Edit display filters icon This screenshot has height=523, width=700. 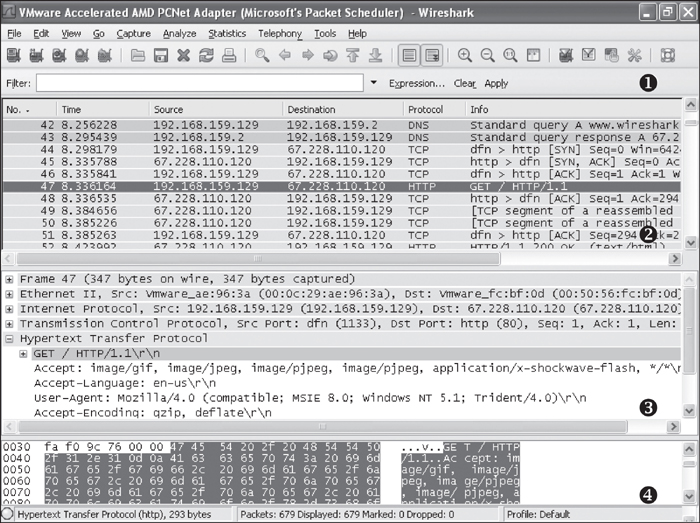click(x=589, y=56)
